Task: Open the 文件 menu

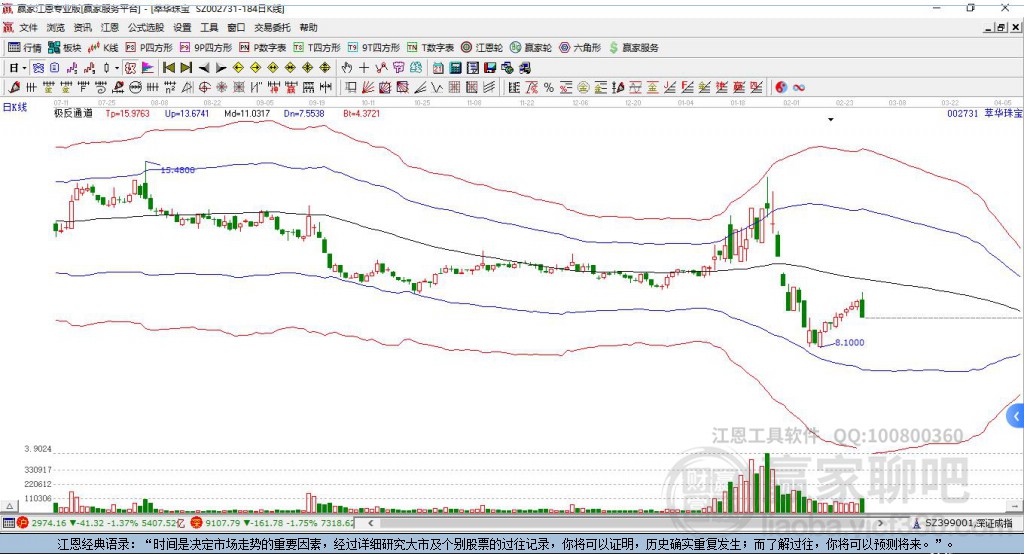Action: (28, 27)
